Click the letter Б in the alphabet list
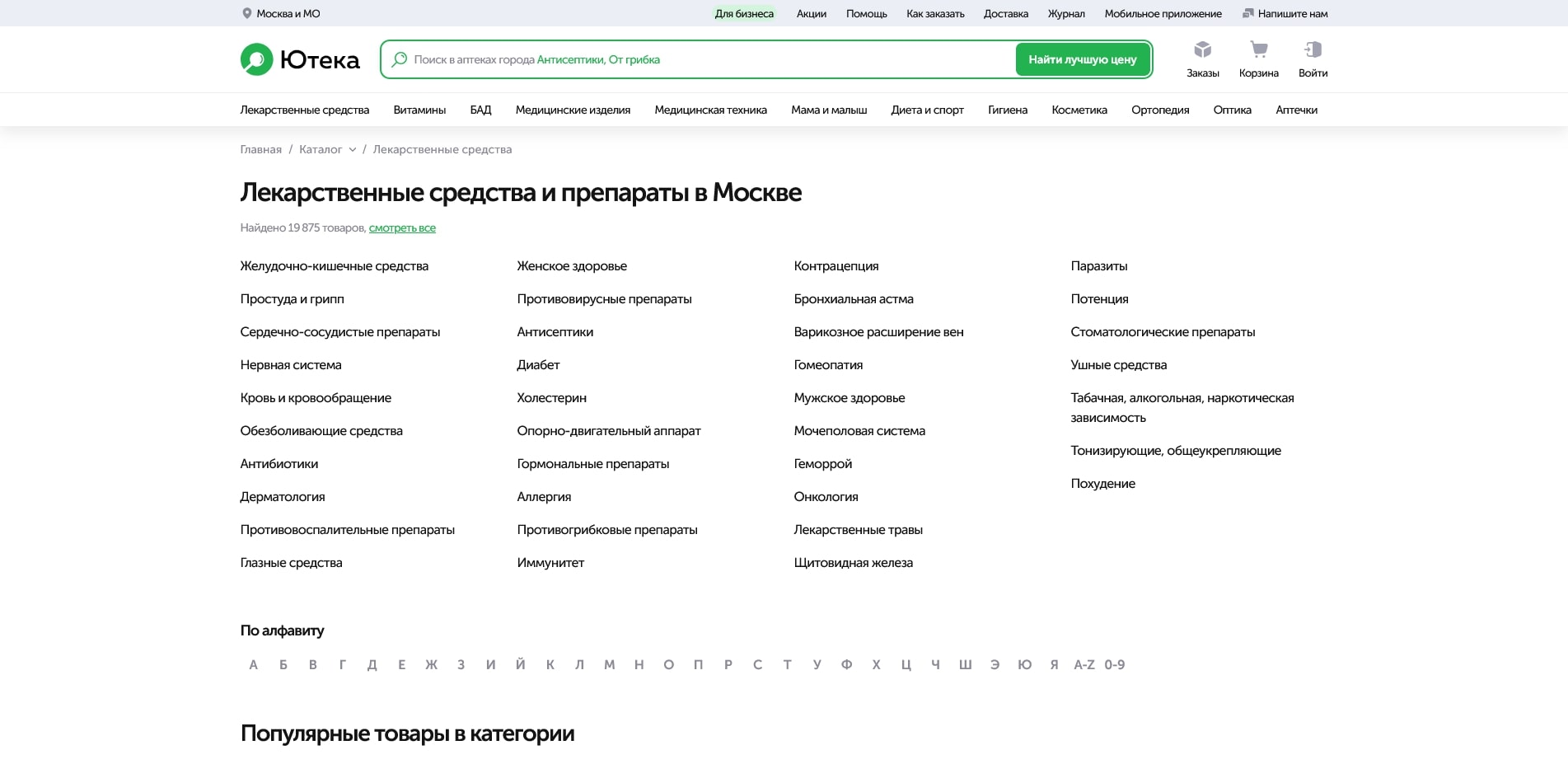This screenshot has height=764, width=1568. [283, 664]
